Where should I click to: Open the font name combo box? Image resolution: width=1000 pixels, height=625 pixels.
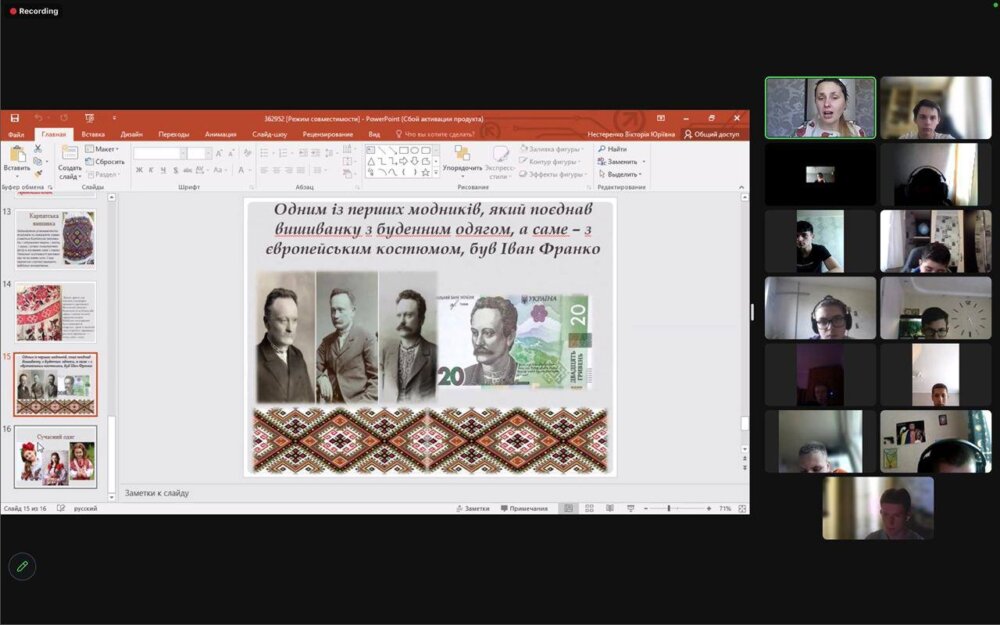[x=160, y=154]
